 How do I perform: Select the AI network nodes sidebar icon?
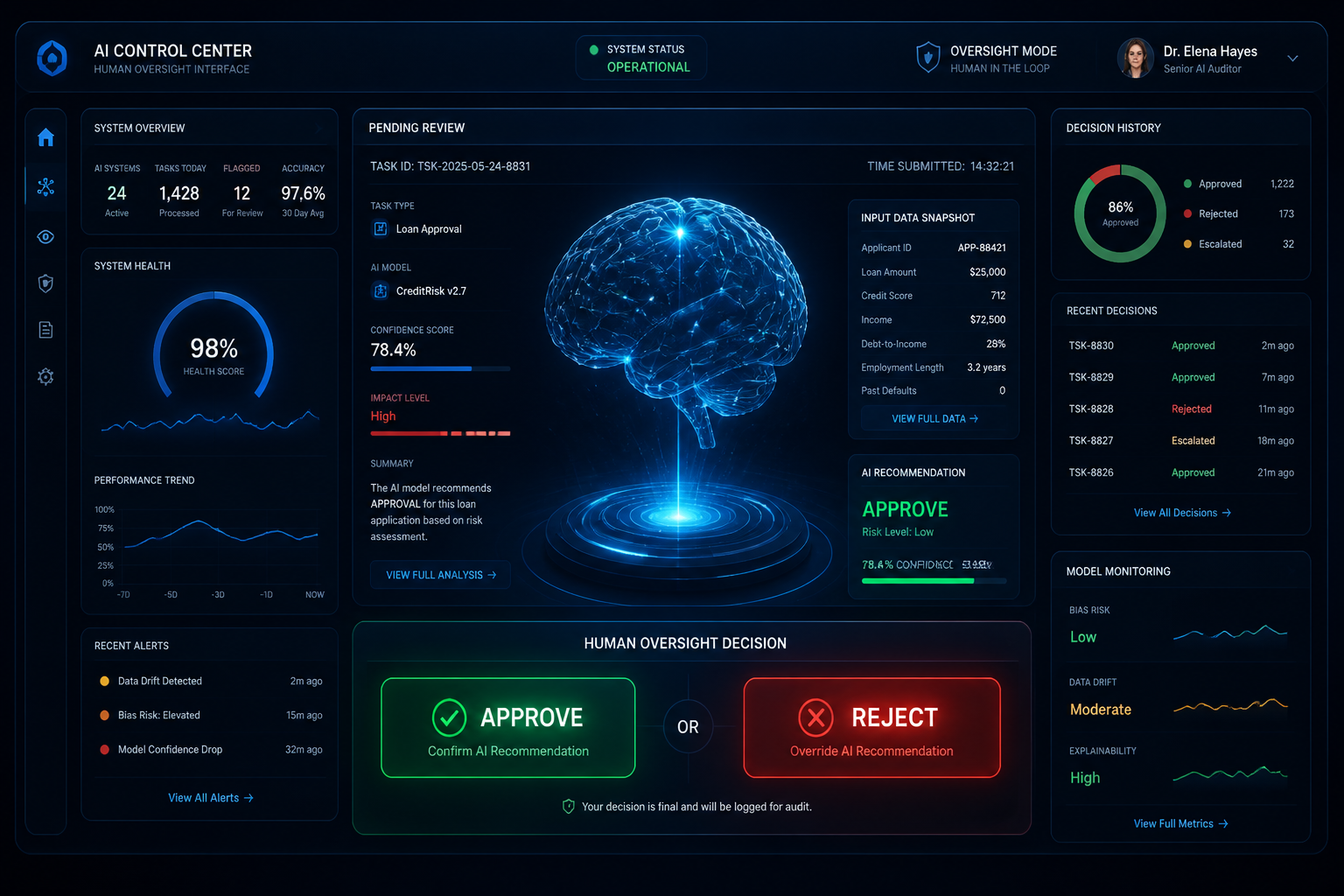pyautogui.click(x=45, y=186)
